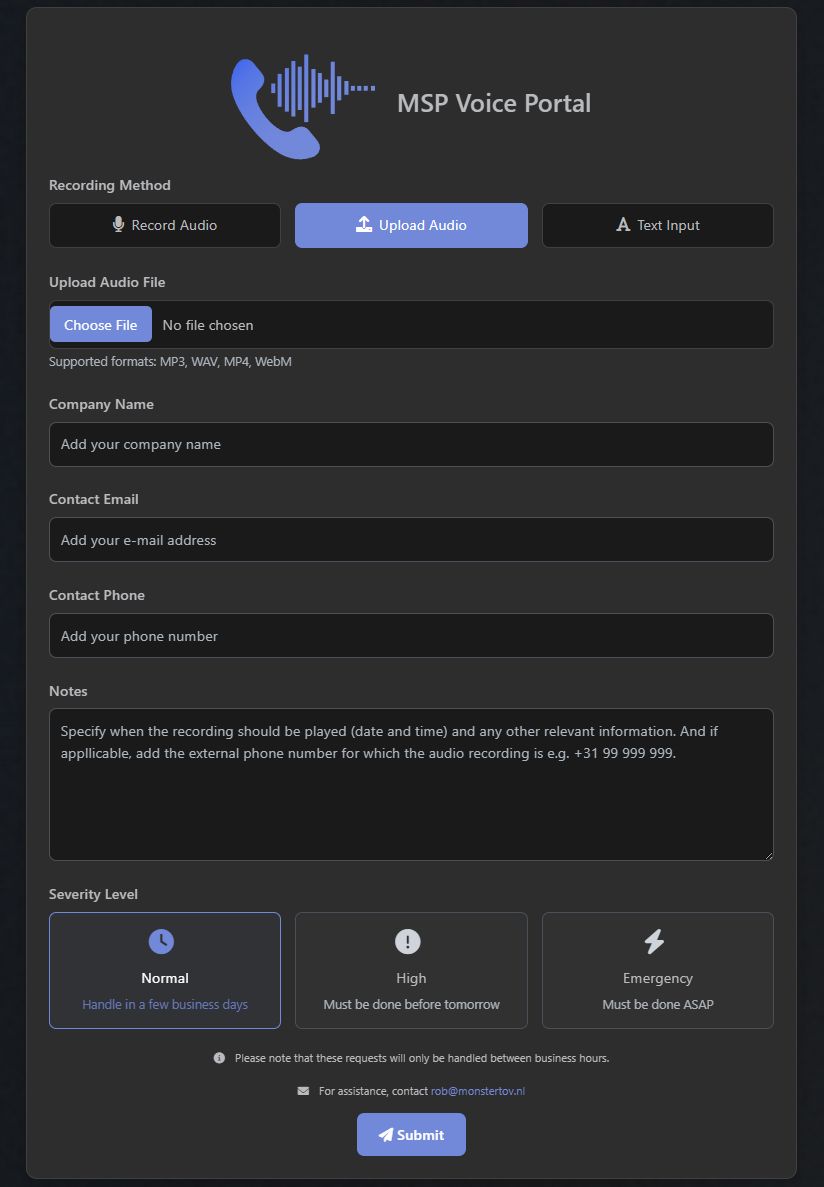Submit the voice portal request
The height and width of the screenshot is (1187, 824).
point(411,1134)
